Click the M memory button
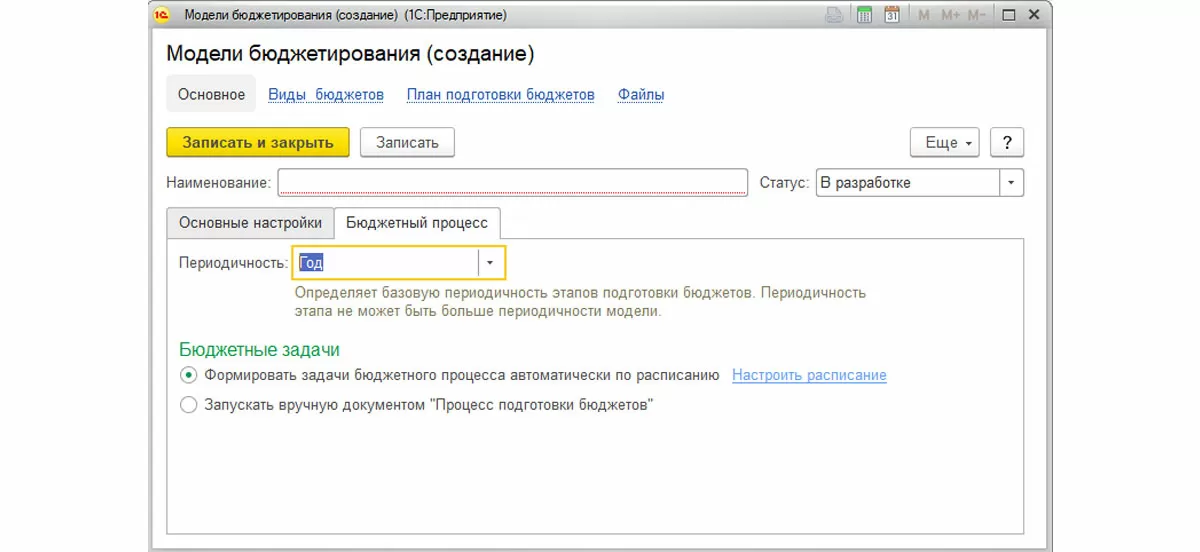 923,15
